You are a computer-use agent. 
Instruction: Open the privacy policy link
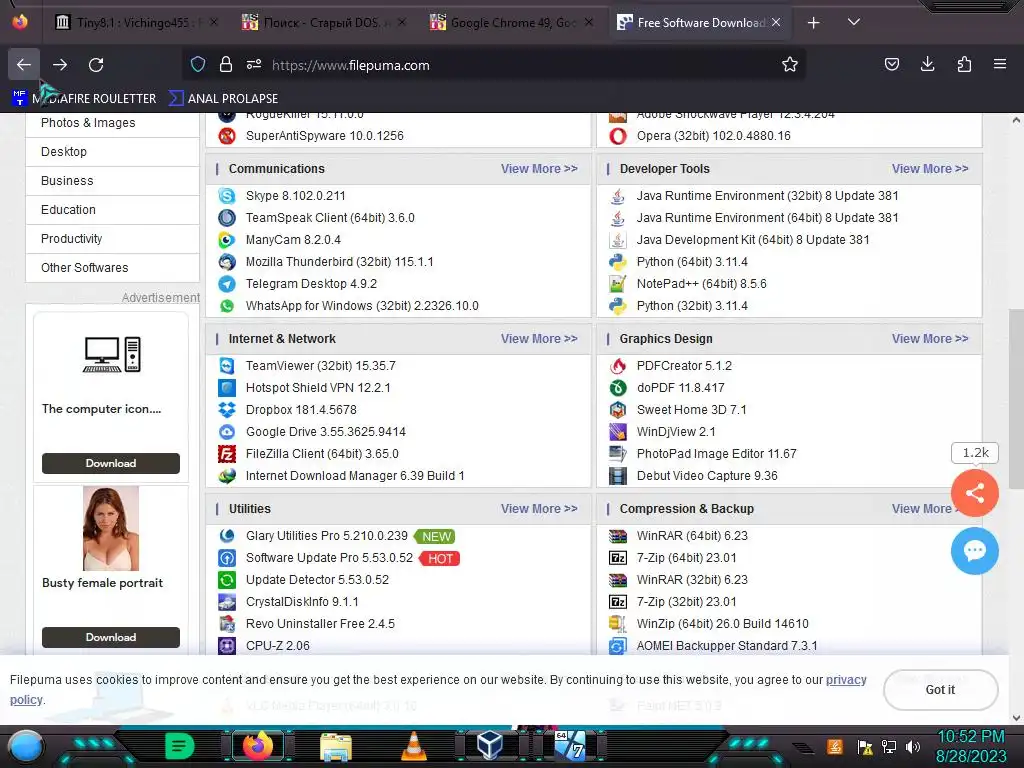(846, 680)
